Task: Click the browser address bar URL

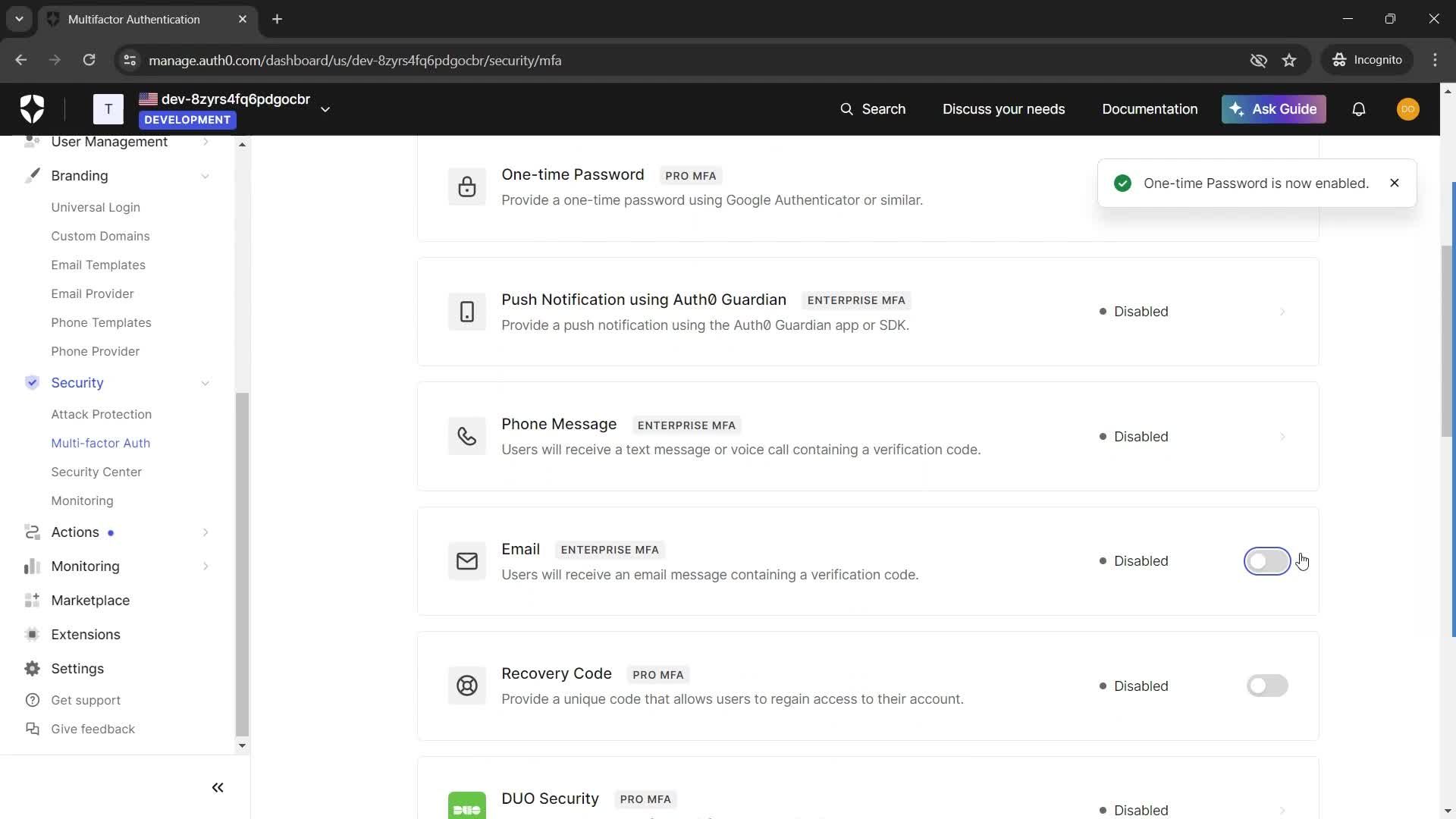Action: pos(355,61)
